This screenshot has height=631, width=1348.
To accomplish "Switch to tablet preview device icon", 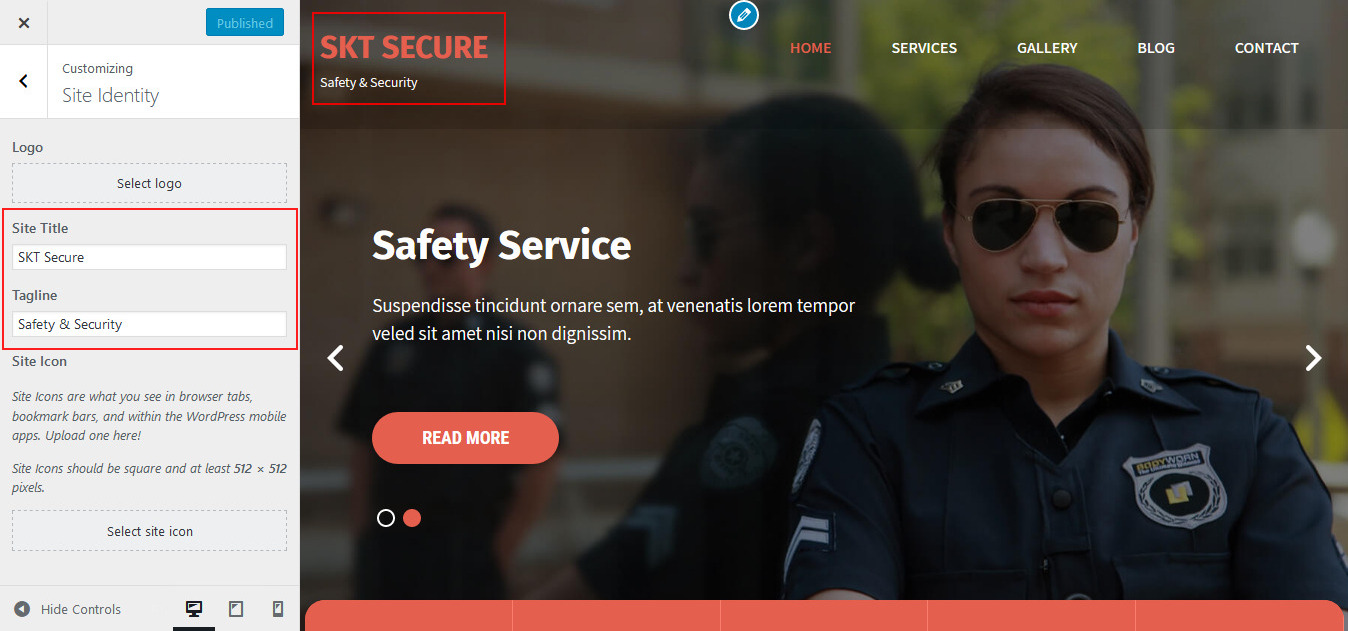I will tap(236, 609).
